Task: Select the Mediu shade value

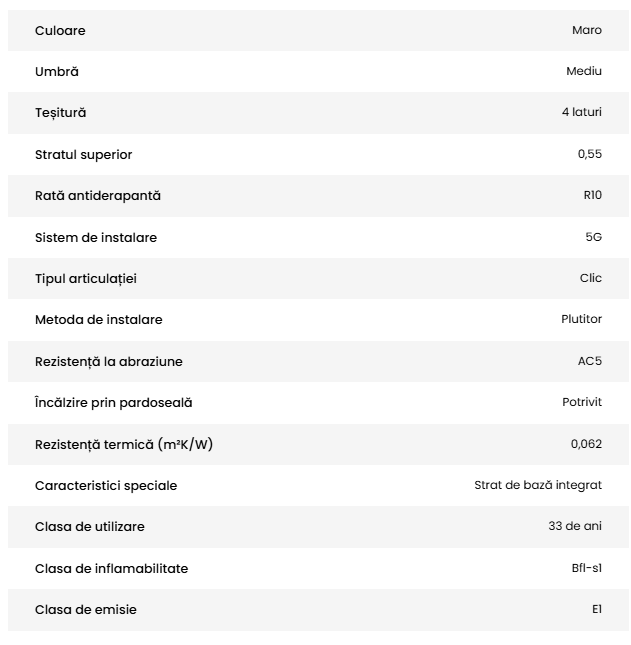Action: tap(584, 72)
